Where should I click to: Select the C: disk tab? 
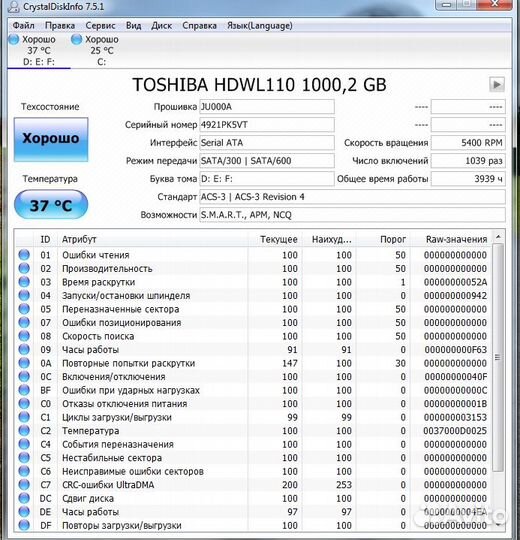coord(96,51)
